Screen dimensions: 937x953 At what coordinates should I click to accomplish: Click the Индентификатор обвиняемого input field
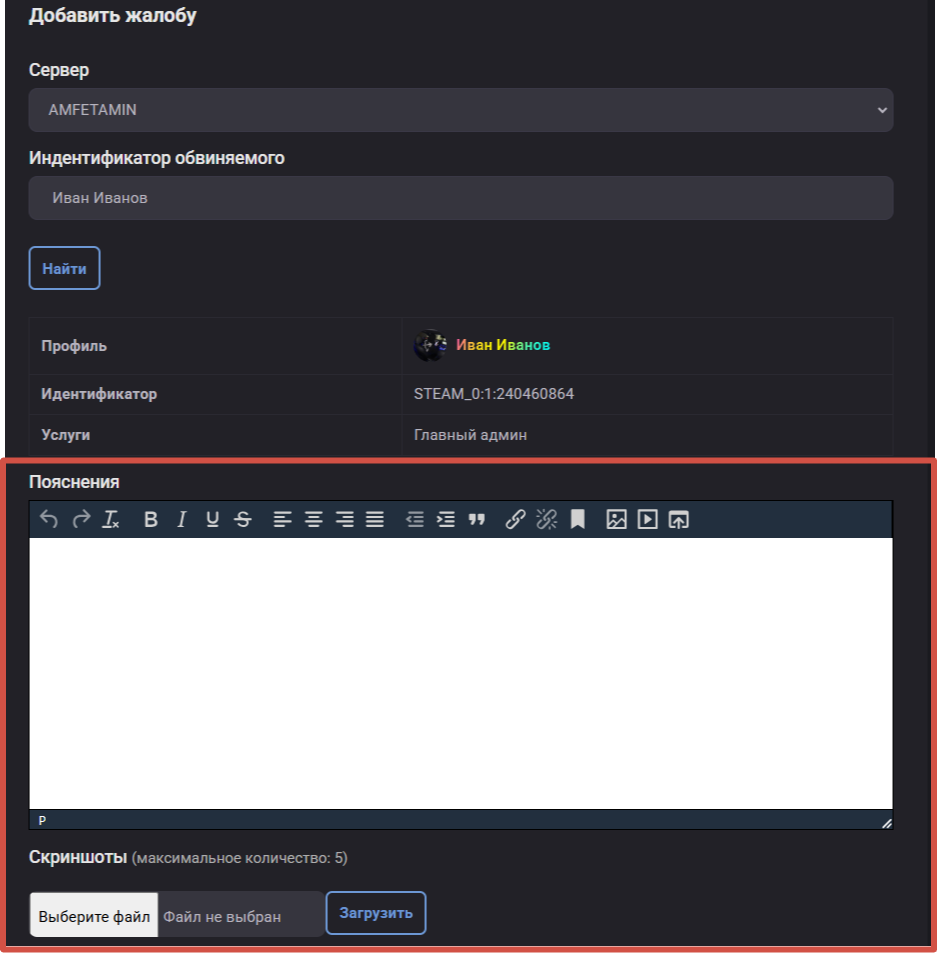[461, 198]
